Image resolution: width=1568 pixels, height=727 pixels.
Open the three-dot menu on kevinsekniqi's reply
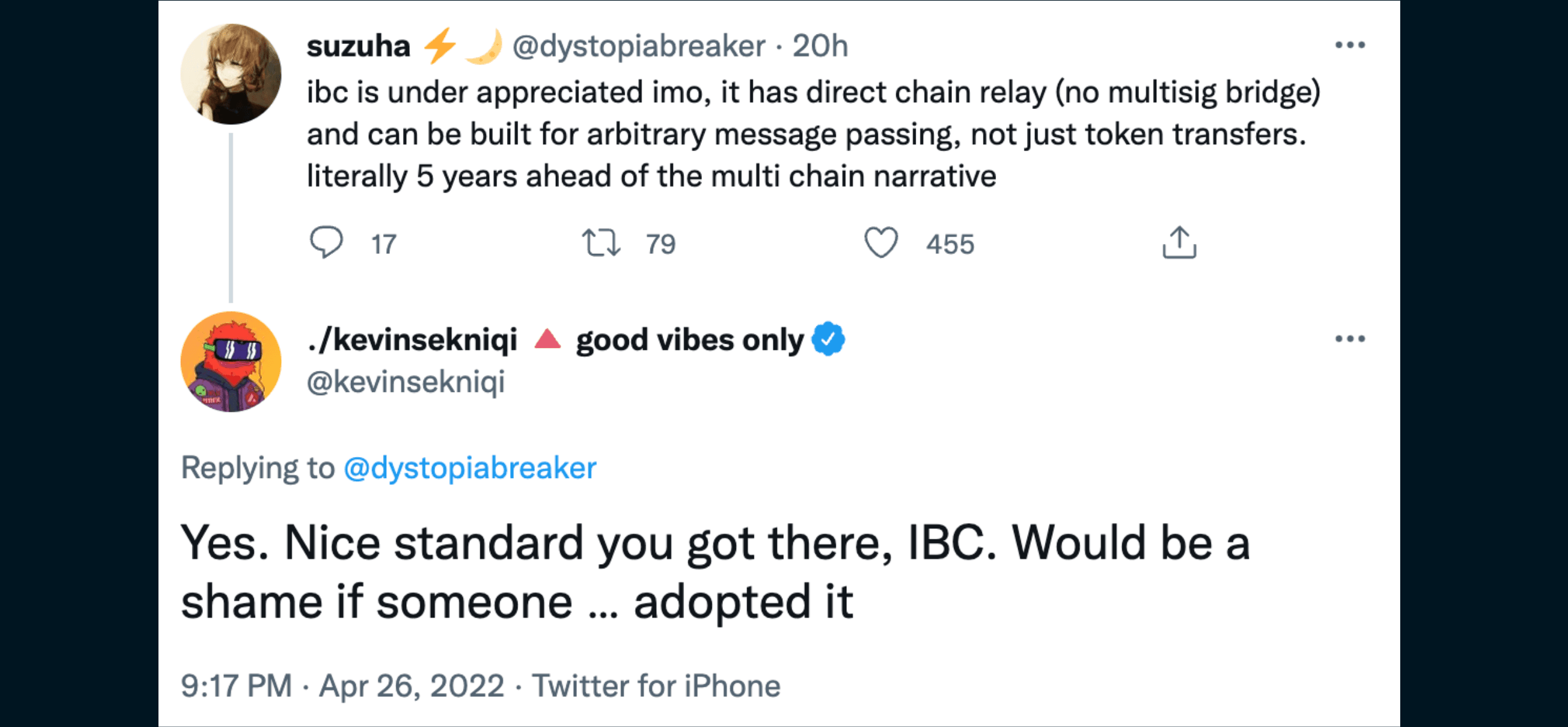[x=1350, y=339]
